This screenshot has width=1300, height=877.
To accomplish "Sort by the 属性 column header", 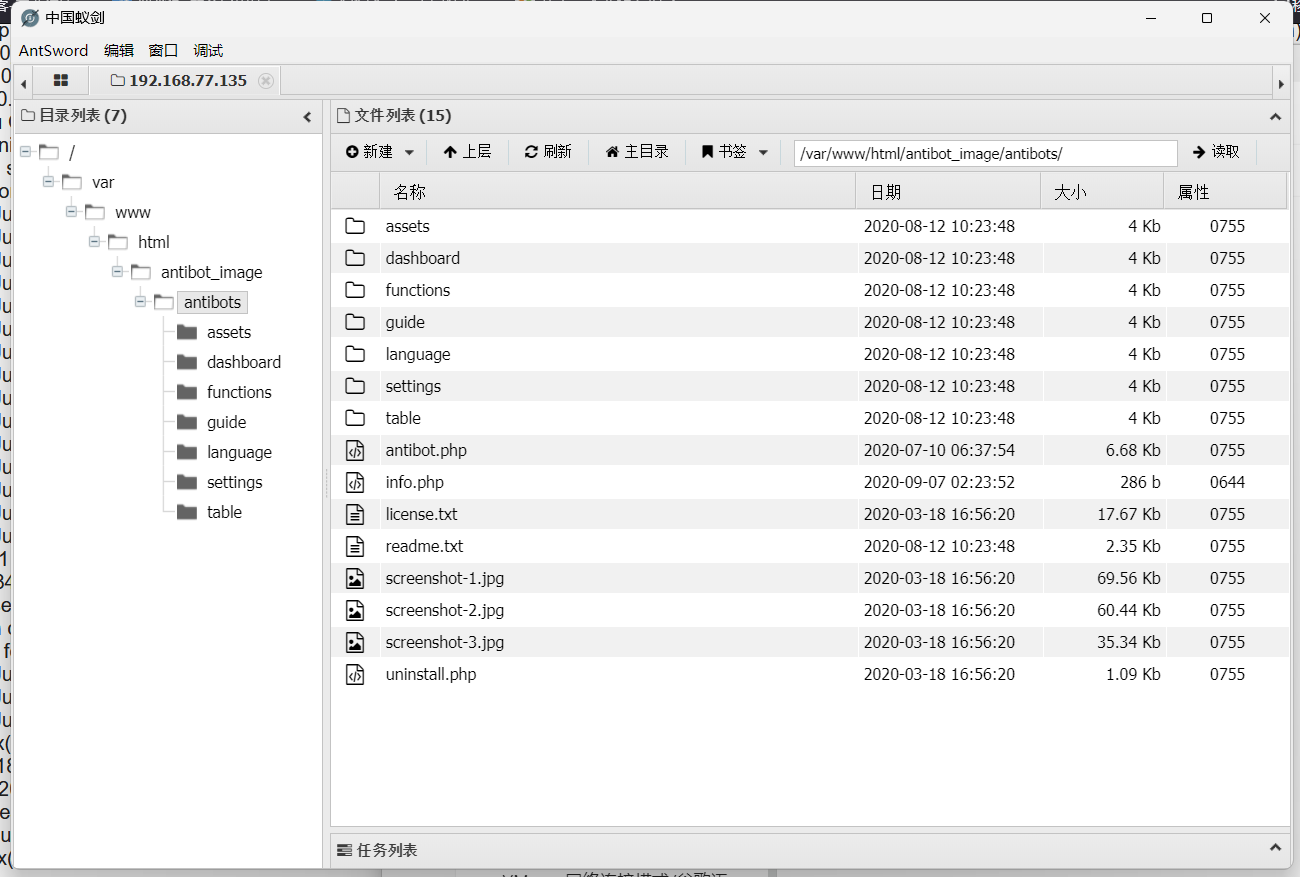I will point(1225,192).
